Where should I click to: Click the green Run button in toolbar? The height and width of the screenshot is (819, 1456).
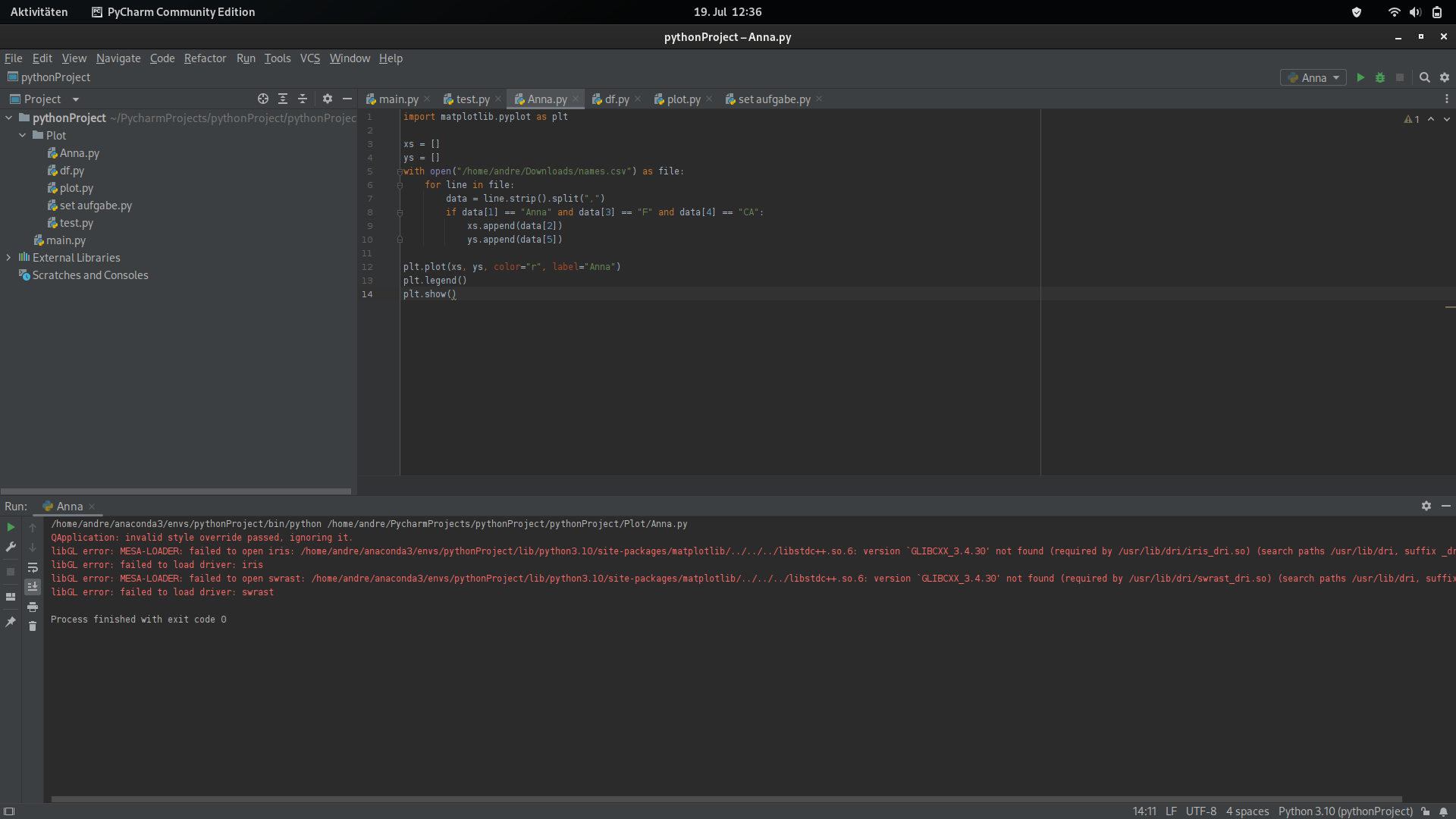click(x=1360, y=77)
